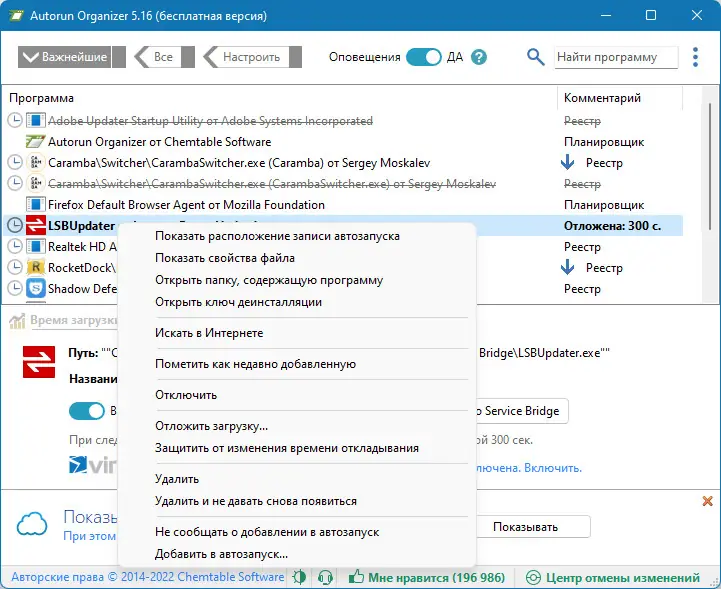Screen dimensions: 721x589
Task: Click the clock icon beside LSBUpdater row
Action: pyautogui.click(x=15, y=225)
